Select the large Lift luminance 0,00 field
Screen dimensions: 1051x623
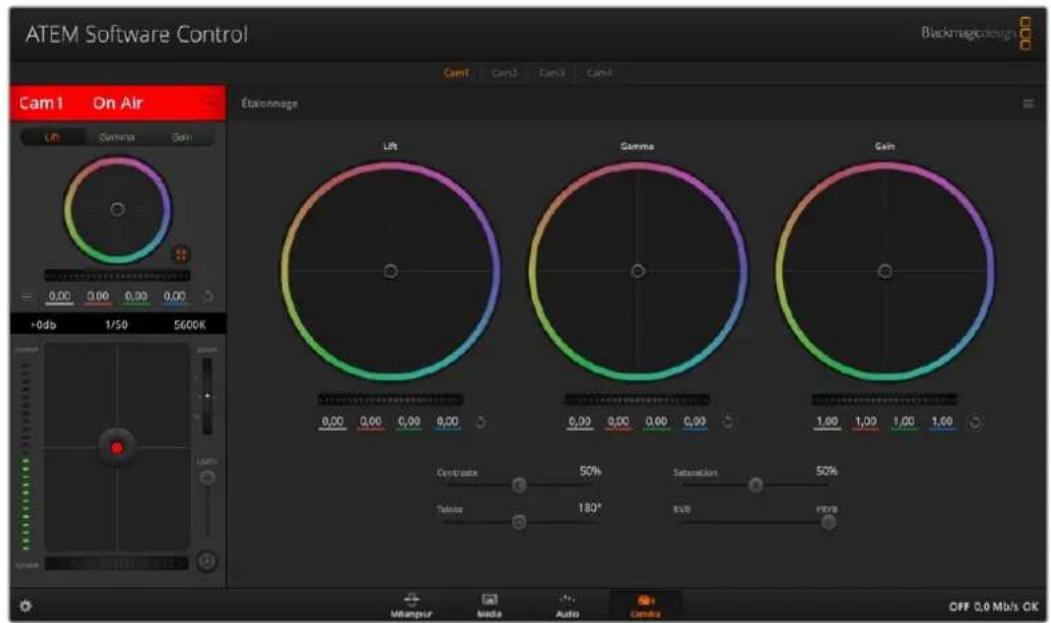click(332, 422)
